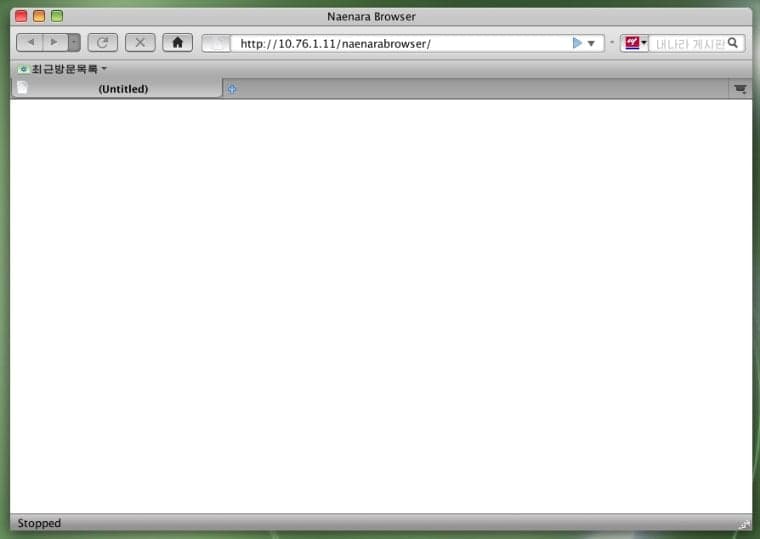
Task: Open the home page
Action: click(177, 43)
